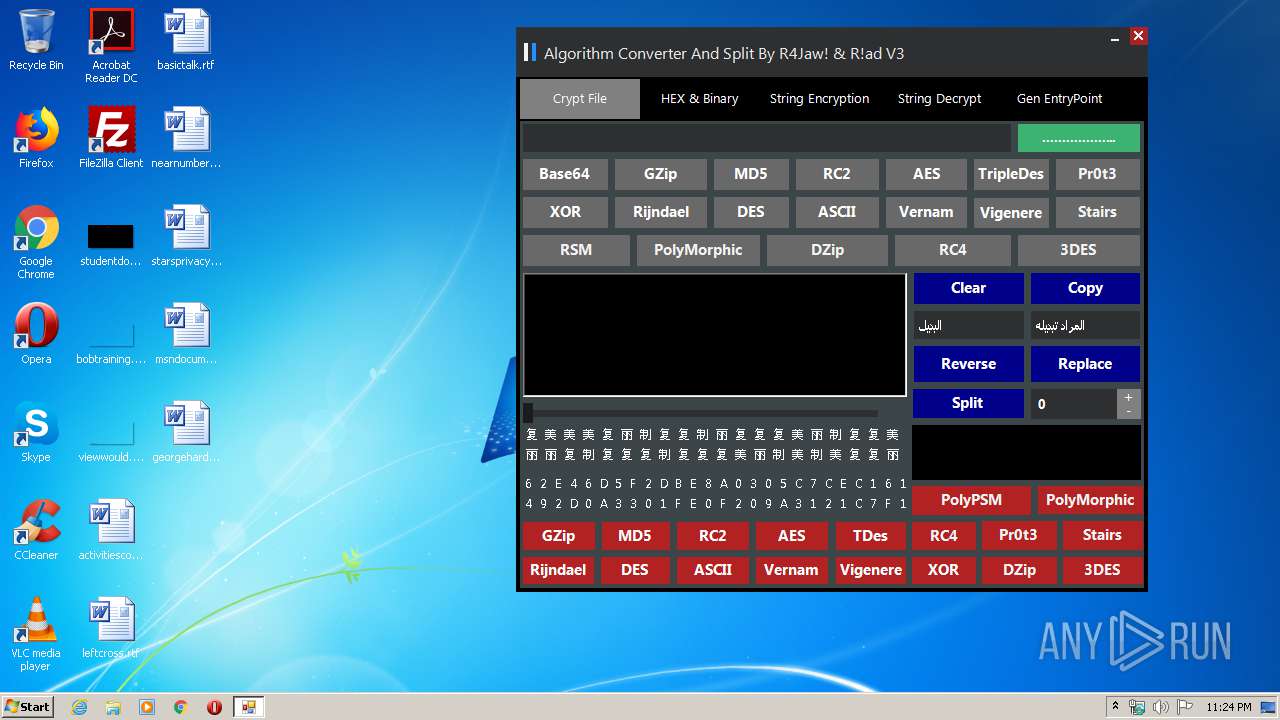Switch to HEX & Binary tab
This screenshot has width=1280, height=720.
[x=700, y=99]
